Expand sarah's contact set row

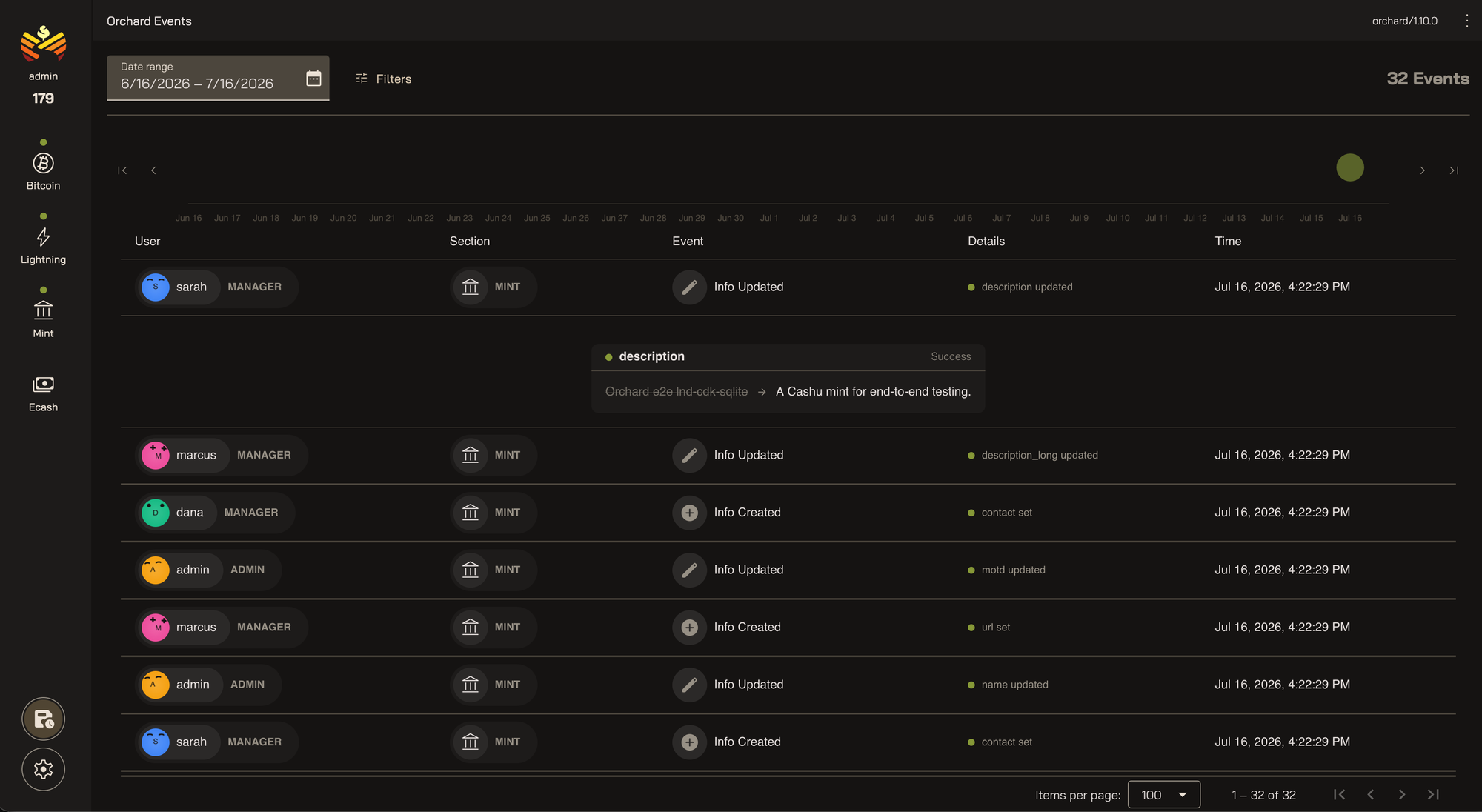click(788, 742)
